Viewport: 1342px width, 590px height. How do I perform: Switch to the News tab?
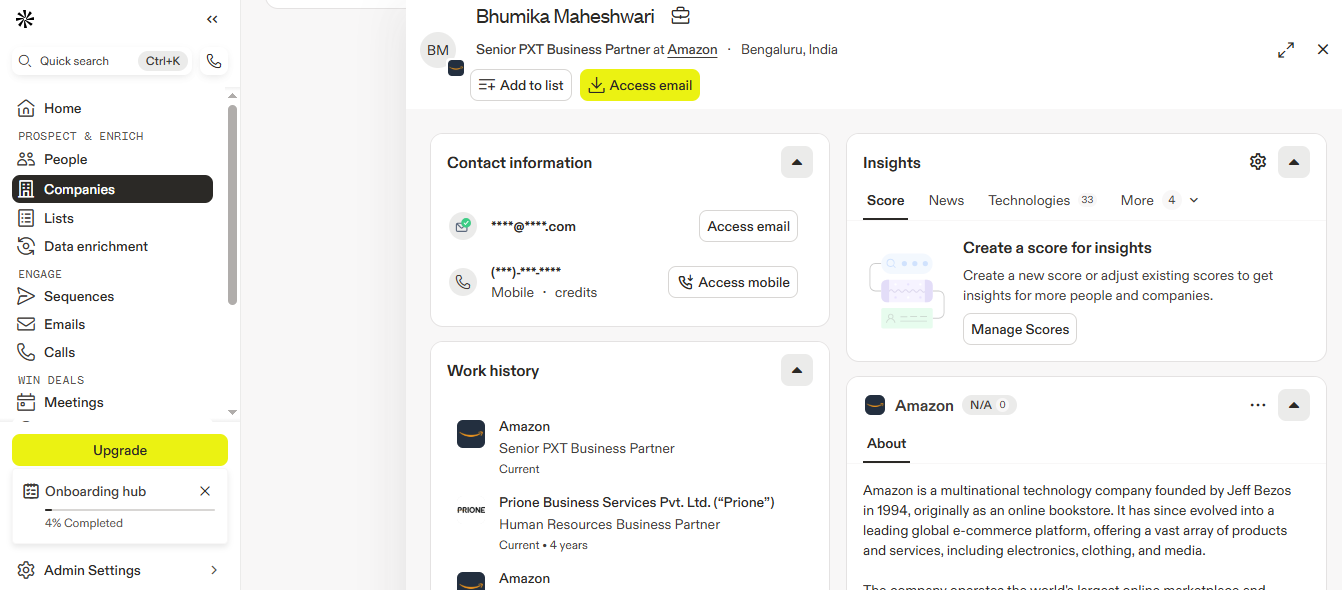pyautogui.click(x=946, y=200)
